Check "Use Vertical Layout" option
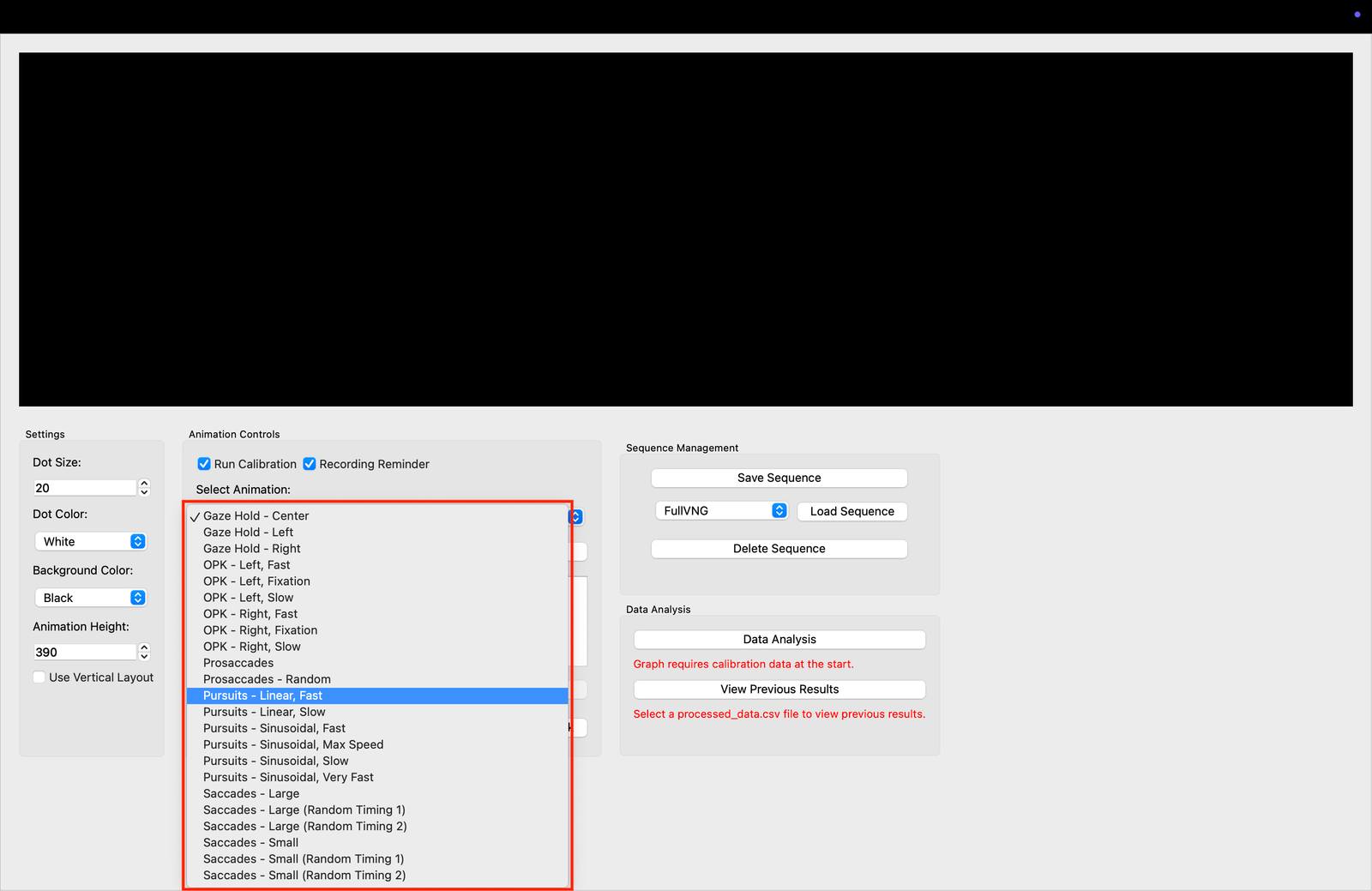 pyautogui.click(x=39, y=677)
